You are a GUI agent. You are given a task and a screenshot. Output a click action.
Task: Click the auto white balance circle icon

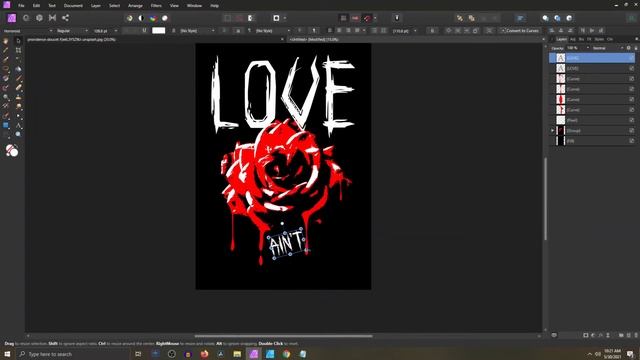[x=165, y=18]
